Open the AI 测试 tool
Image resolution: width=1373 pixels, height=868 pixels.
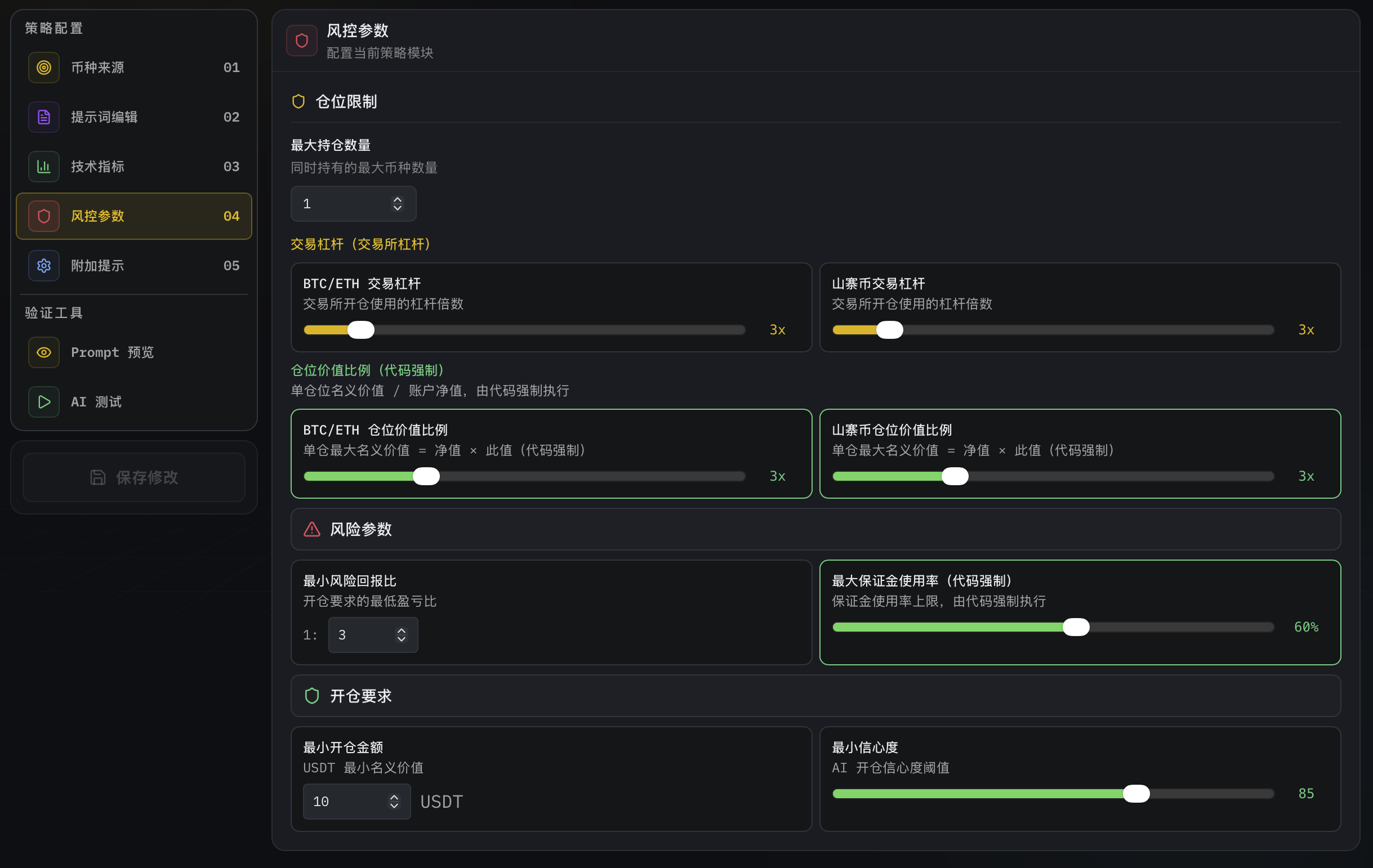[134, 402]
